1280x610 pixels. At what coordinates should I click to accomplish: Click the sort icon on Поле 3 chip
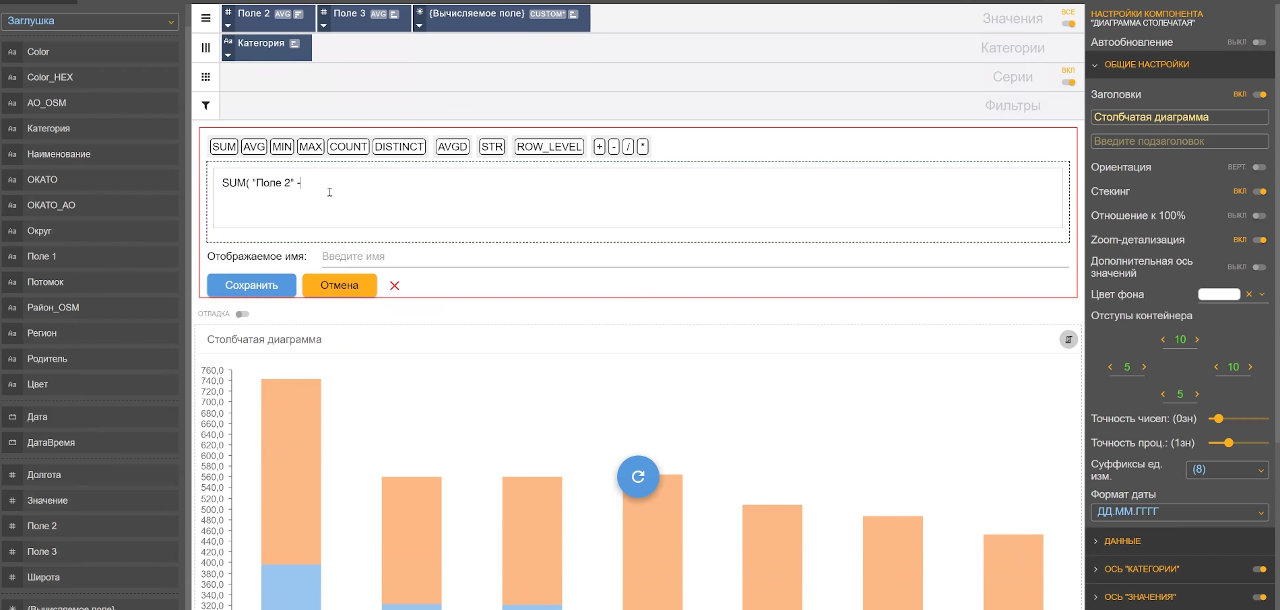394,14
